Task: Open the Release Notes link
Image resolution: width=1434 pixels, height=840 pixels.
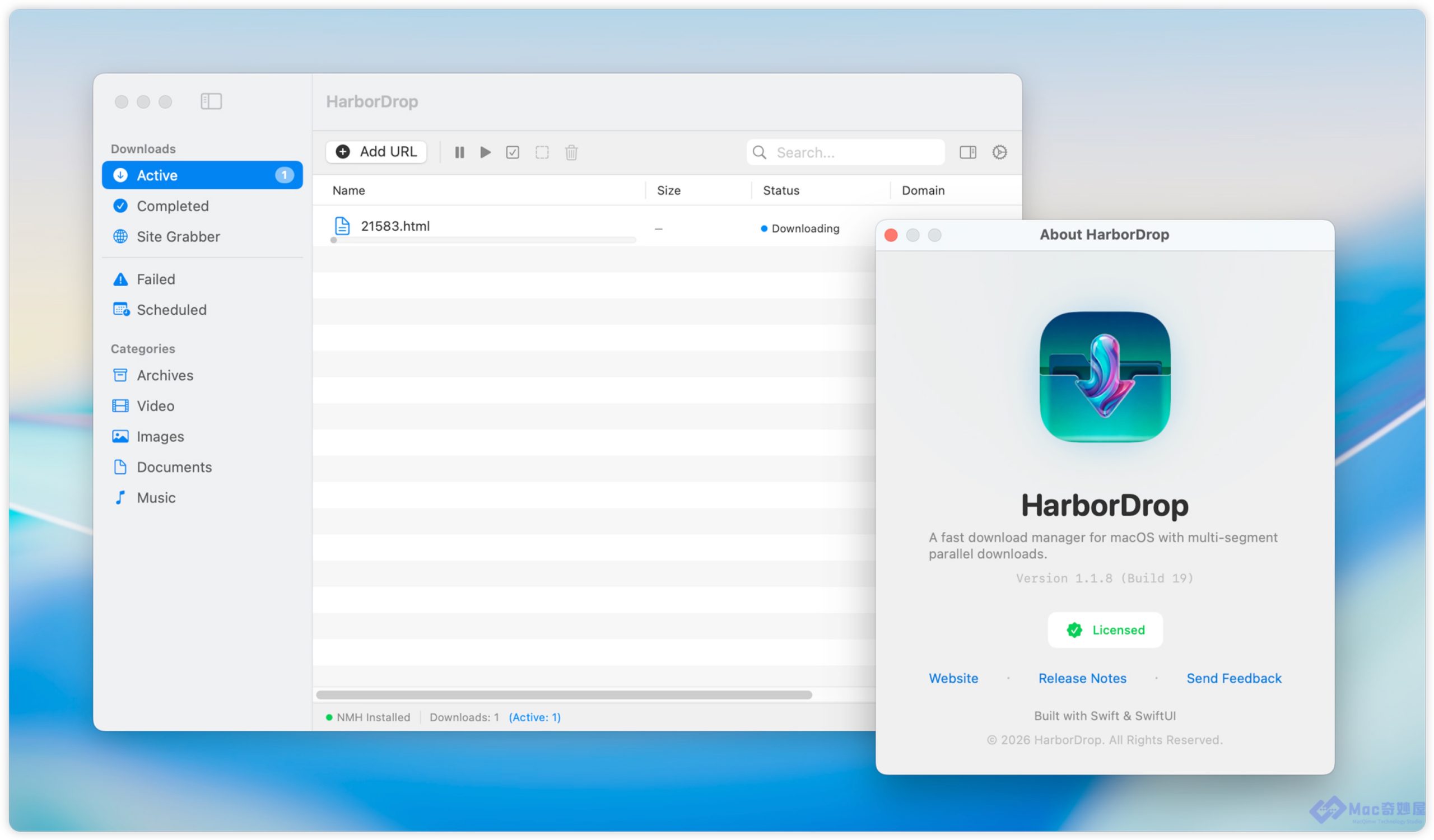Action: (1082, 679)
